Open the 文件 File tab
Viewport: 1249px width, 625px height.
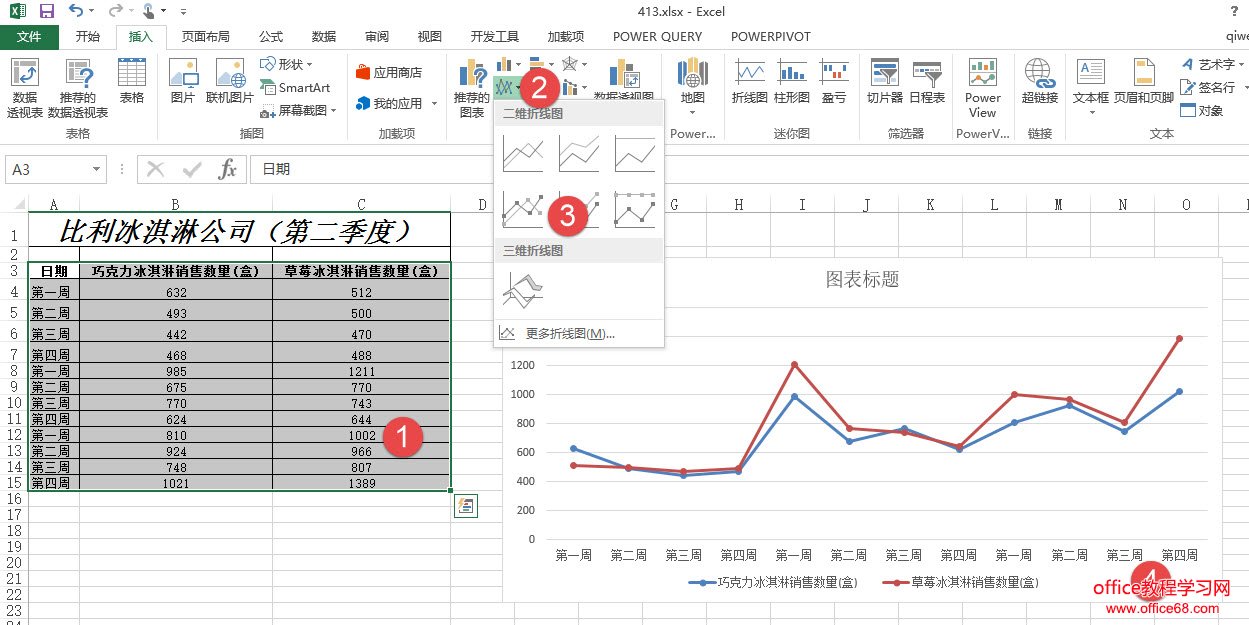coord(29,37)
